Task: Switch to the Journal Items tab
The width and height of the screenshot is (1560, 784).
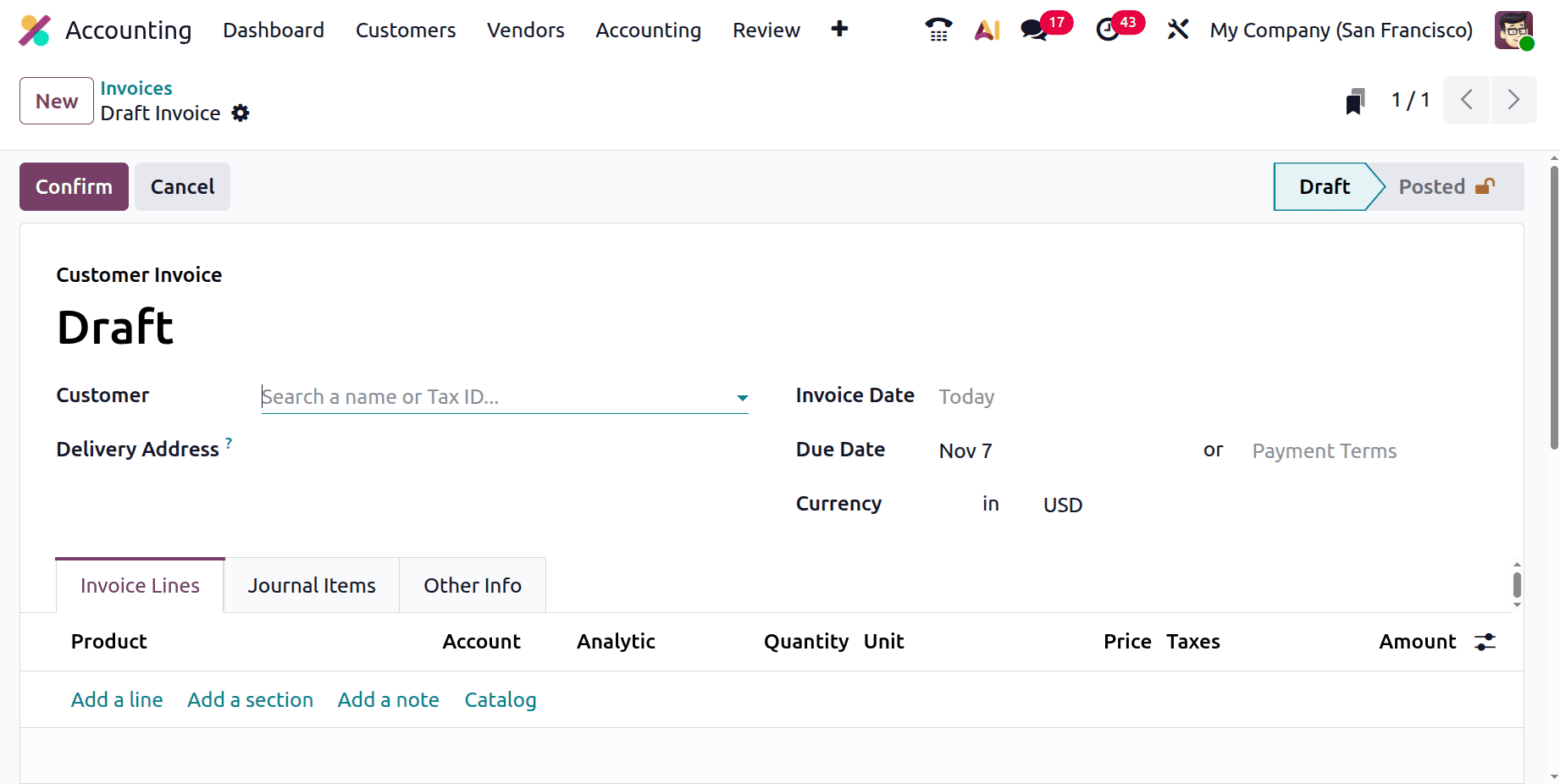Action: [311, 584]
